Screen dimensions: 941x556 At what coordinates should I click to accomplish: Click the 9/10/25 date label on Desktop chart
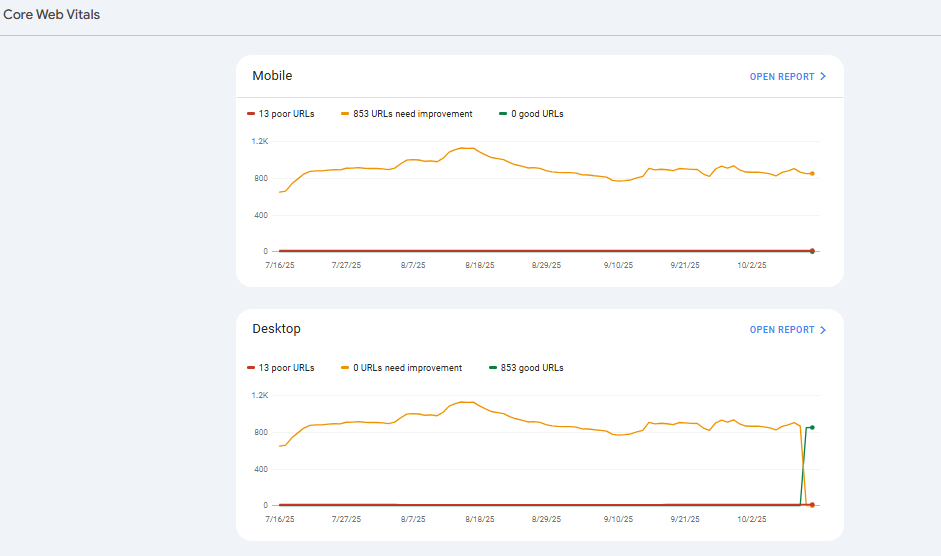[x=618, y=520]
